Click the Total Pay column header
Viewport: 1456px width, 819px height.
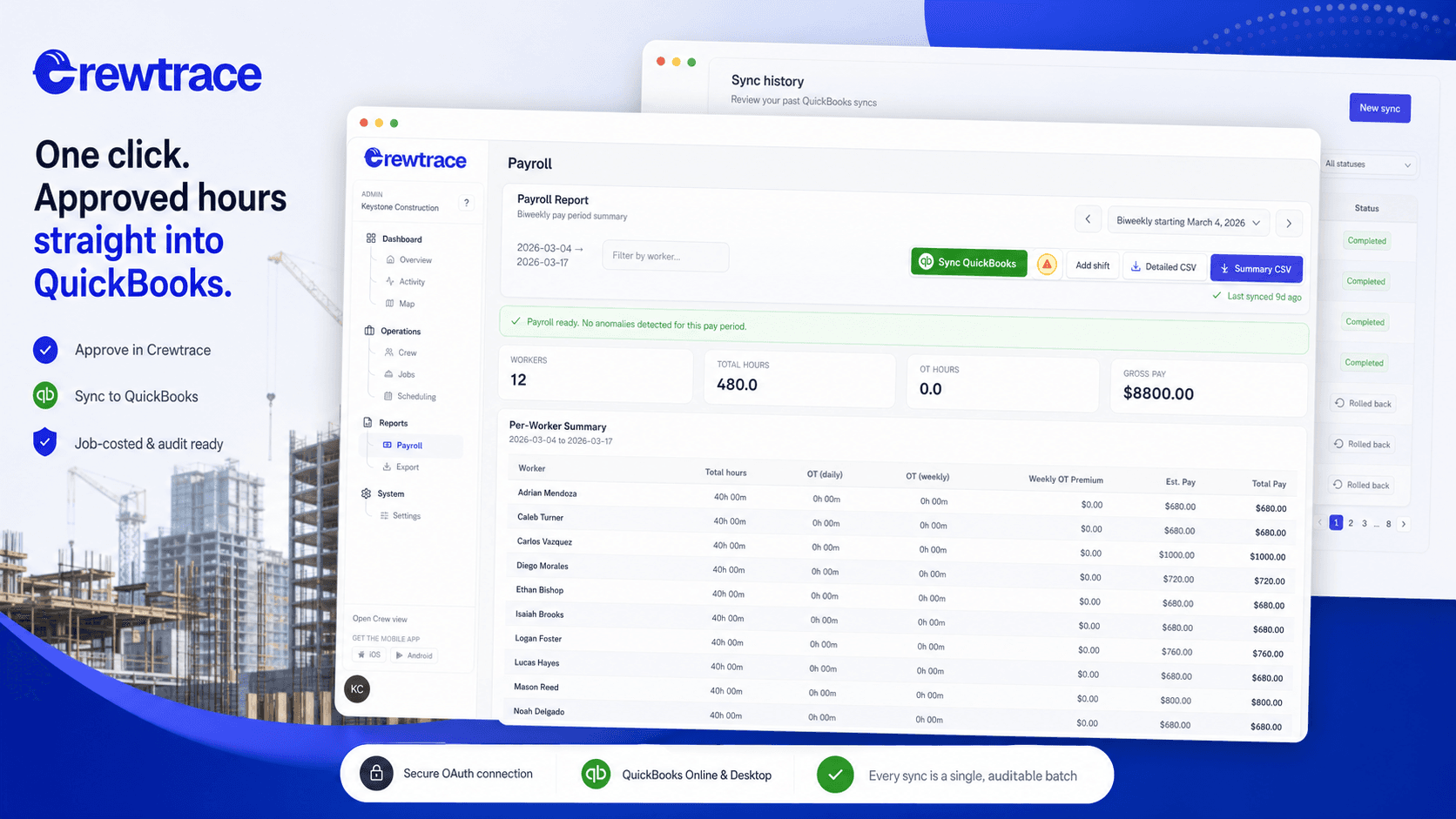click(1269, 484)
